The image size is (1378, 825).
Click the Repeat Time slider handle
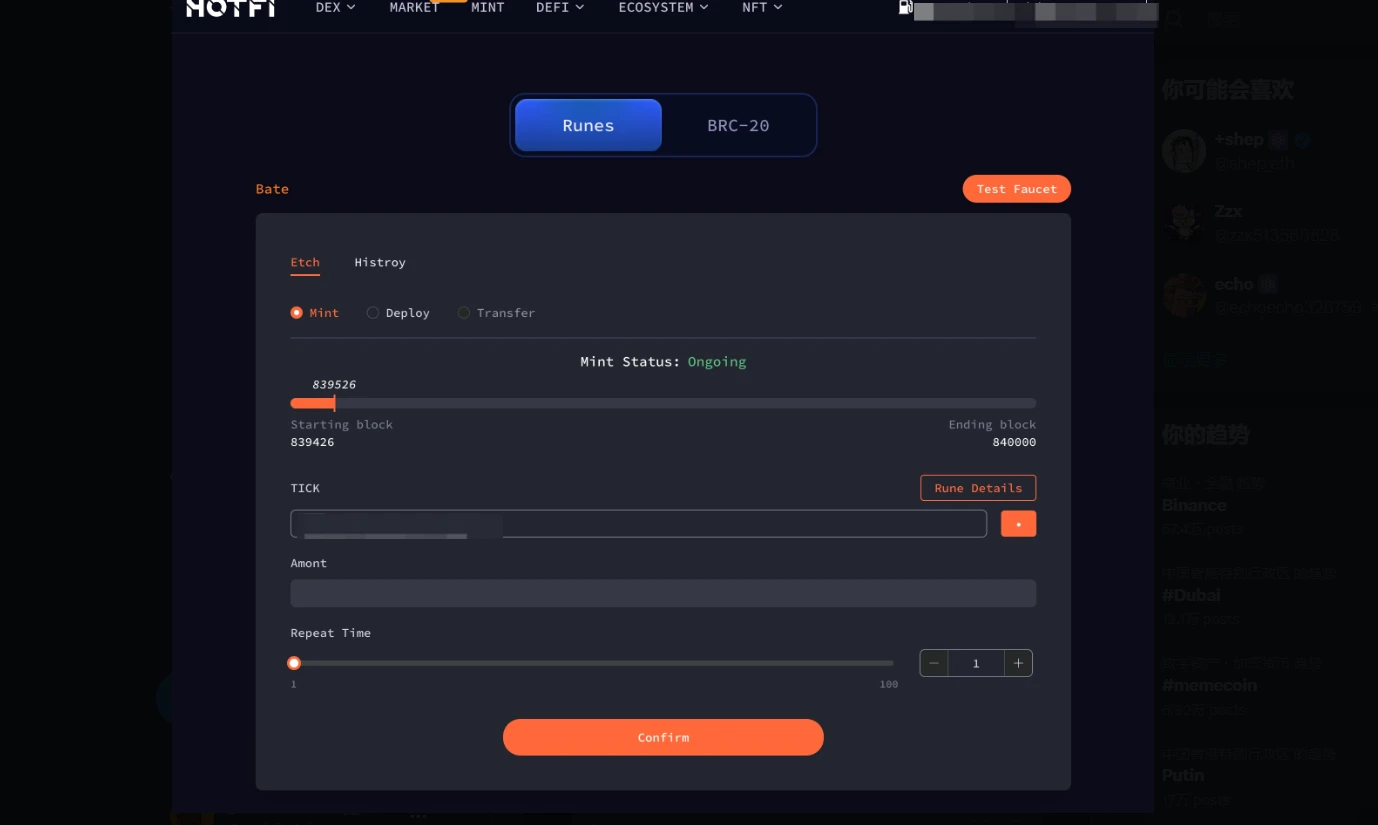click(x=293, y=662)
